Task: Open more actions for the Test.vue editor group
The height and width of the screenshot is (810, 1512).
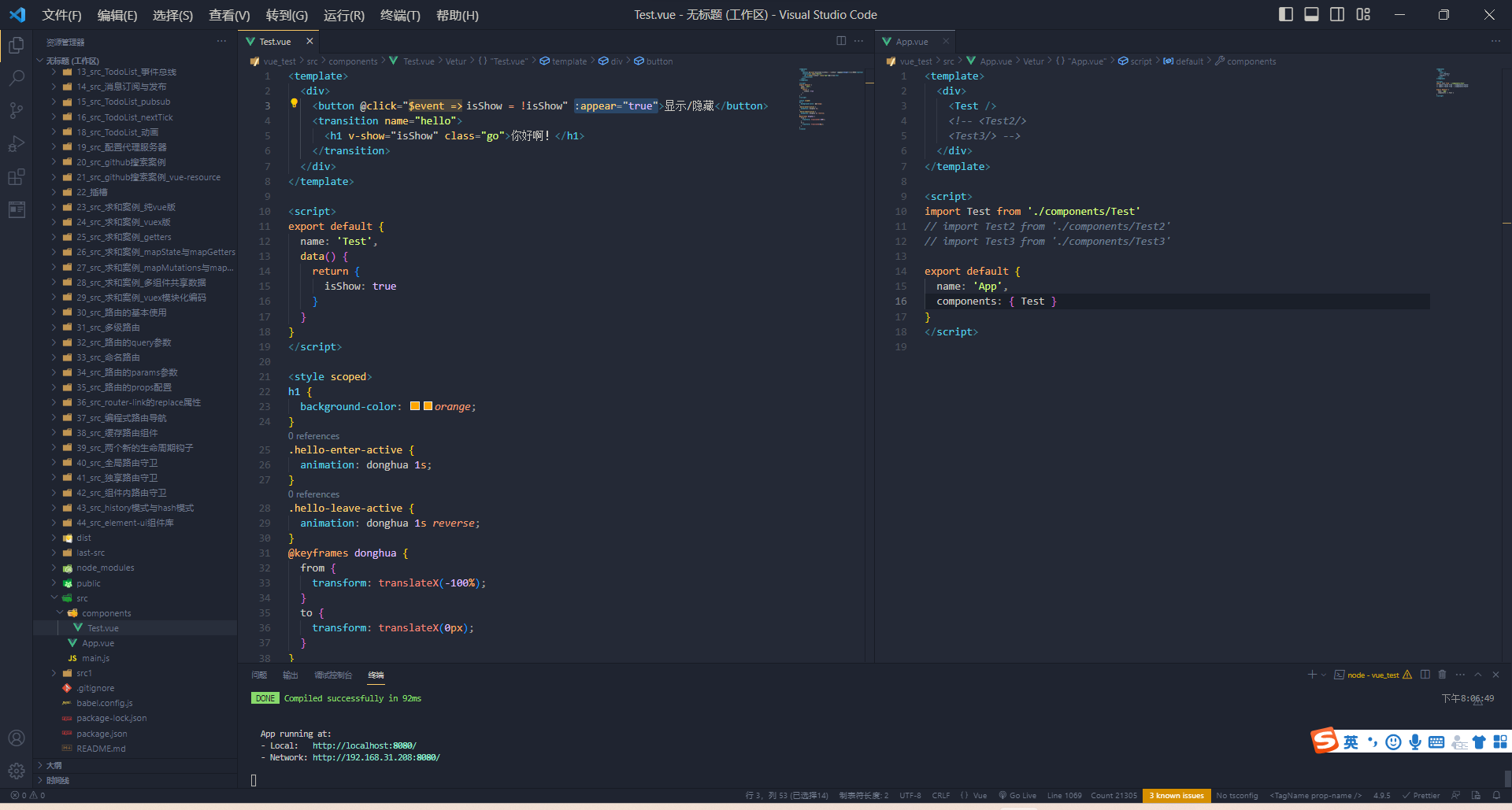Action: coord(858,41)
